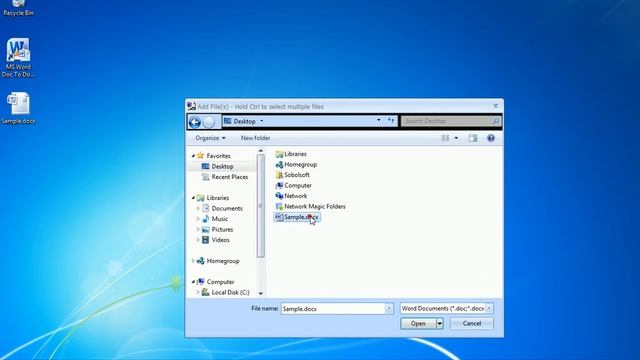Open the Sobolsoft user folder
This screenshot has height=360, width=640.
(x=292, y=175)
